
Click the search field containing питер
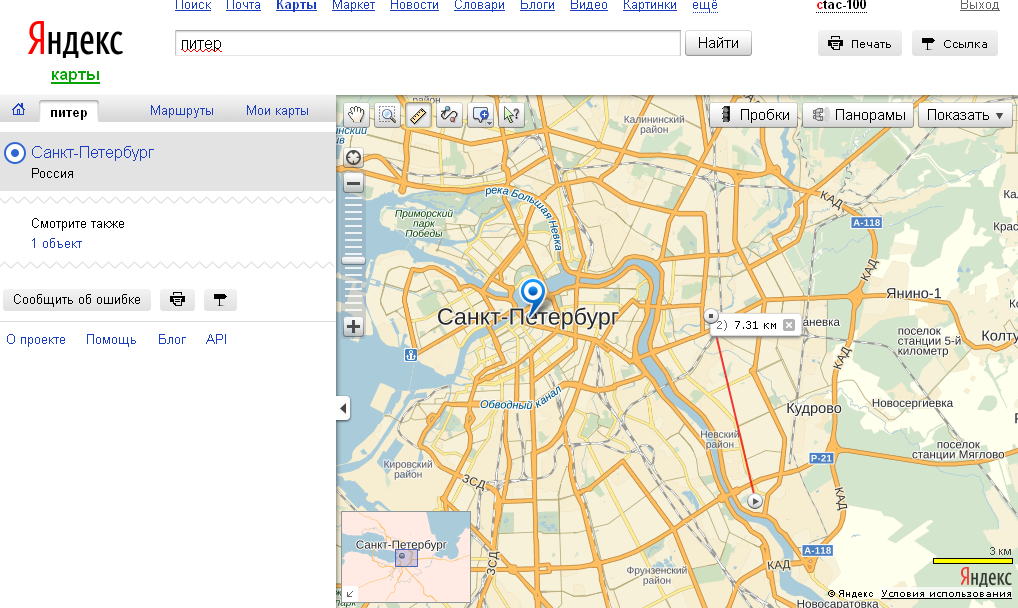428,44
